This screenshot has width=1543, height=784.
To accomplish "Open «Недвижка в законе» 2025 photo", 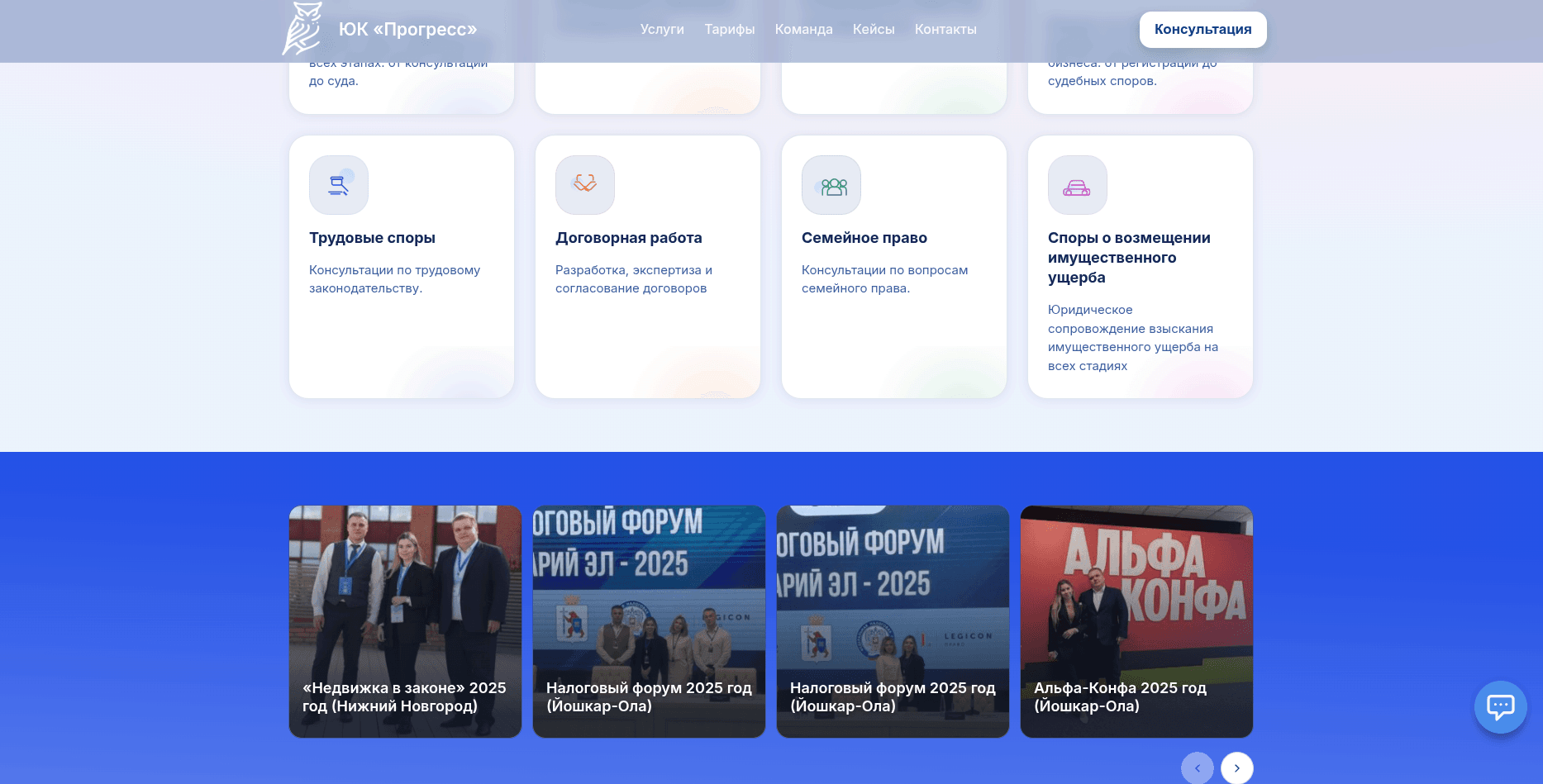I will pyautogui.click(x=405, y=621).
